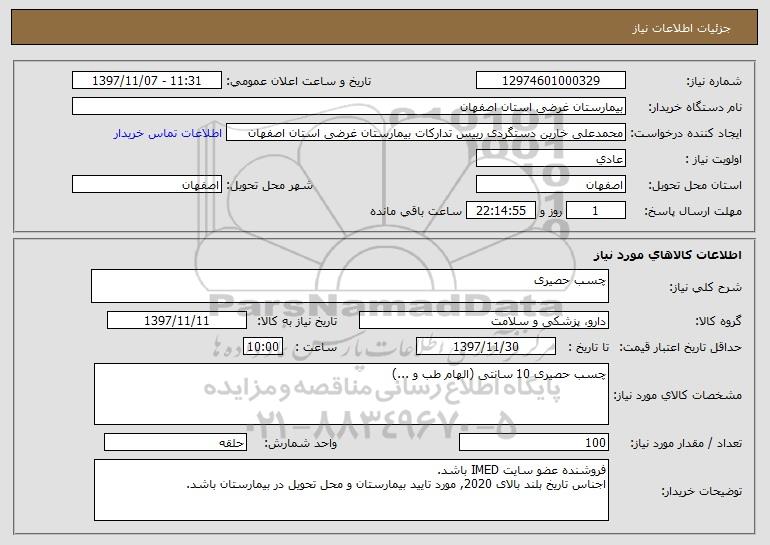Click the section heading اطلاعات کالاهای مورد نیاز
Viewport: 770px width, 545px height.
[x=667, y=255]
